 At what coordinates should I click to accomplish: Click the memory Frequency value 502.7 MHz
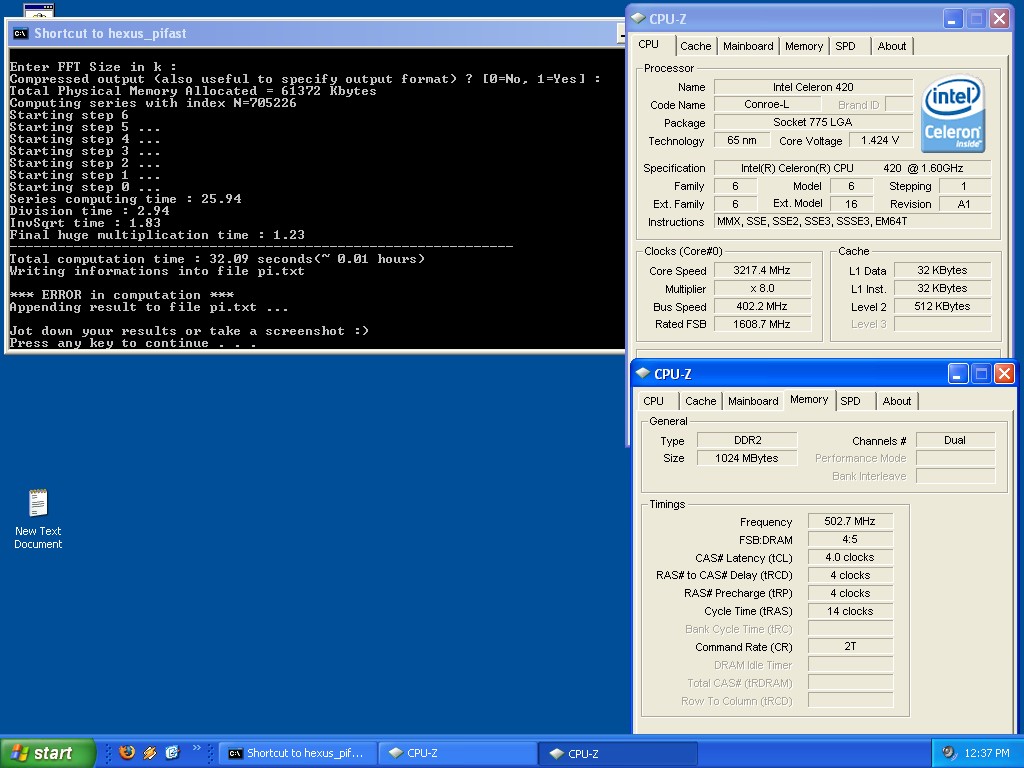(850, 521)
